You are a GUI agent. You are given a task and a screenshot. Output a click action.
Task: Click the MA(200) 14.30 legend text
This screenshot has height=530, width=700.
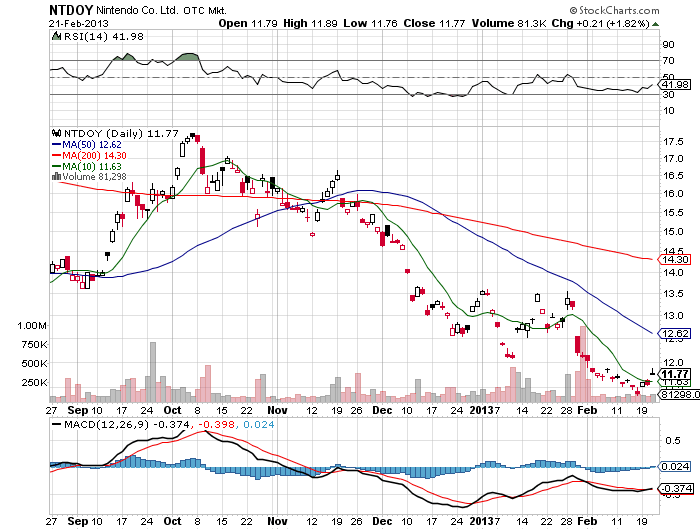(x=94, y=155)
